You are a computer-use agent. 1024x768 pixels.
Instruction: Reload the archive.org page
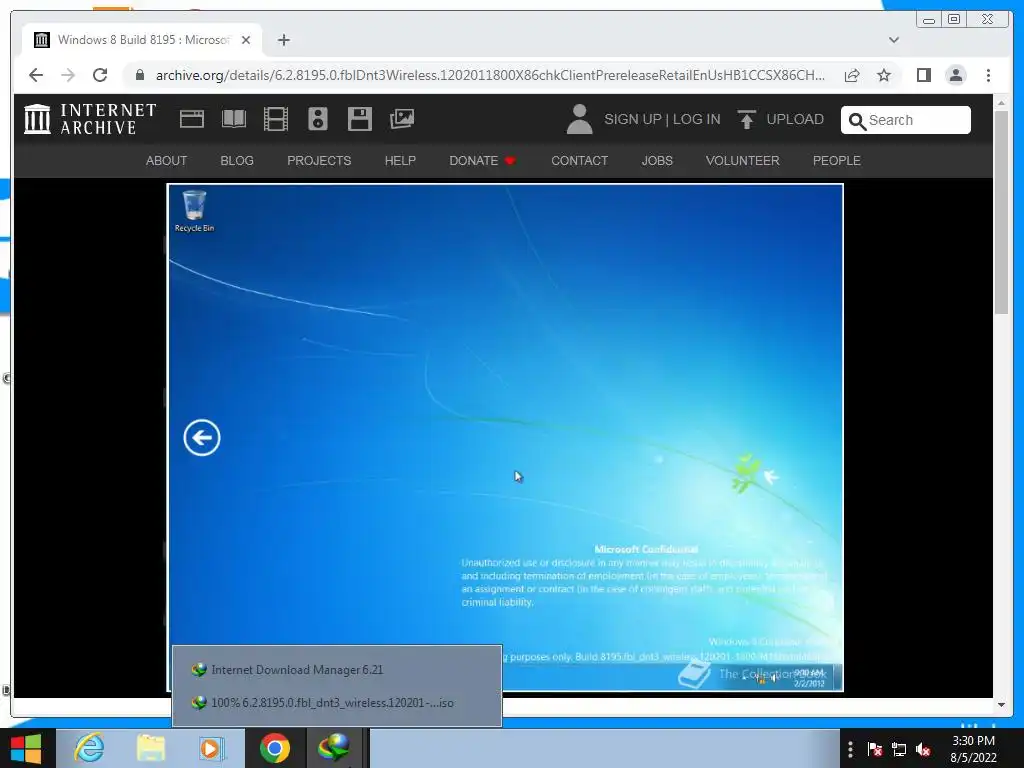point(100,75)
